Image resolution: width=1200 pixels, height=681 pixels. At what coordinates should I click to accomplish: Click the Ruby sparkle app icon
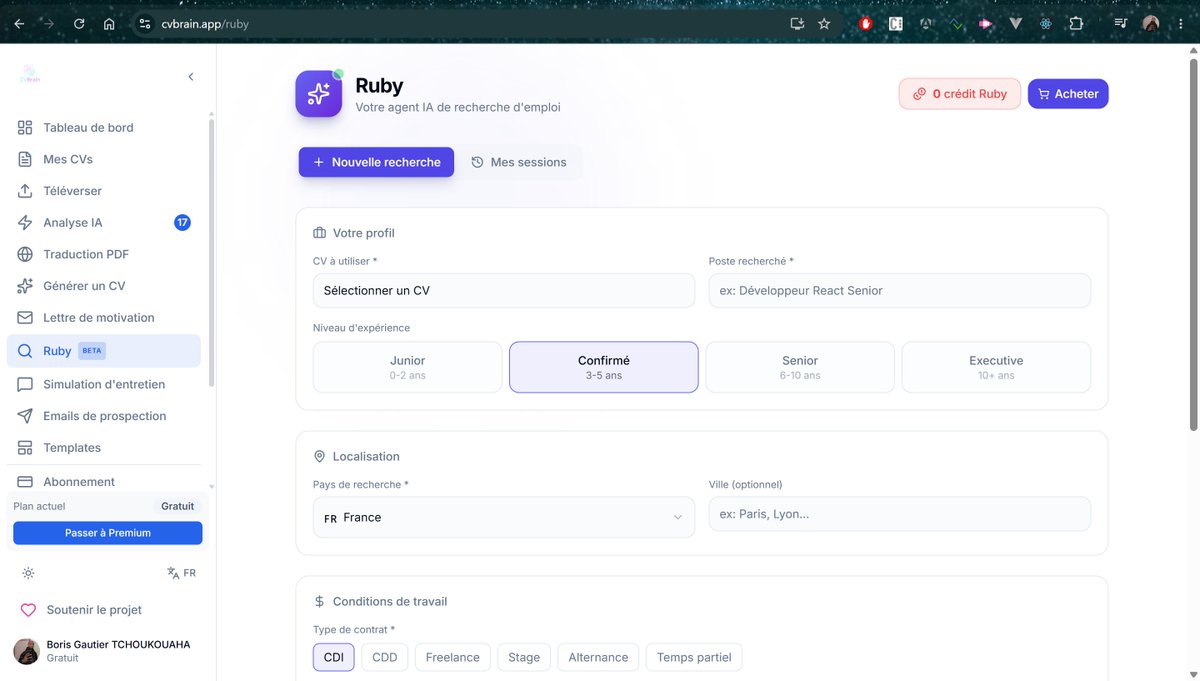pyautogui.click(x=319, y=94)
